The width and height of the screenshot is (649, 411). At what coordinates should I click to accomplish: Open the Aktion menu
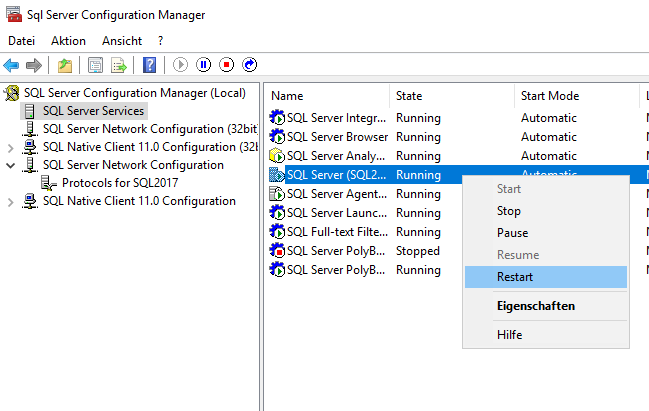click(68, 41)
